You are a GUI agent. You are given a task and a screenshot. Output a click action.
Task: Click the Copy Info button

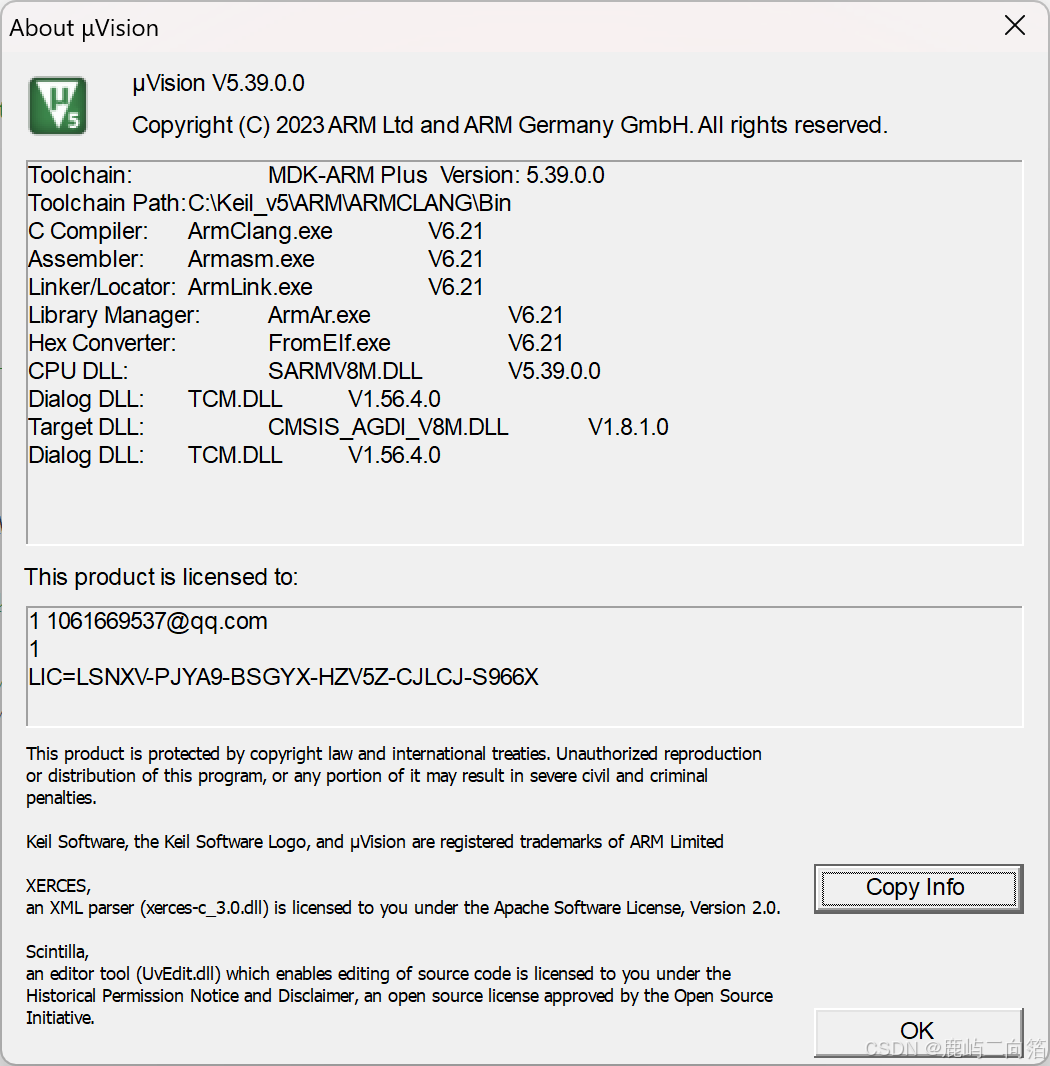tap(918, 888)
